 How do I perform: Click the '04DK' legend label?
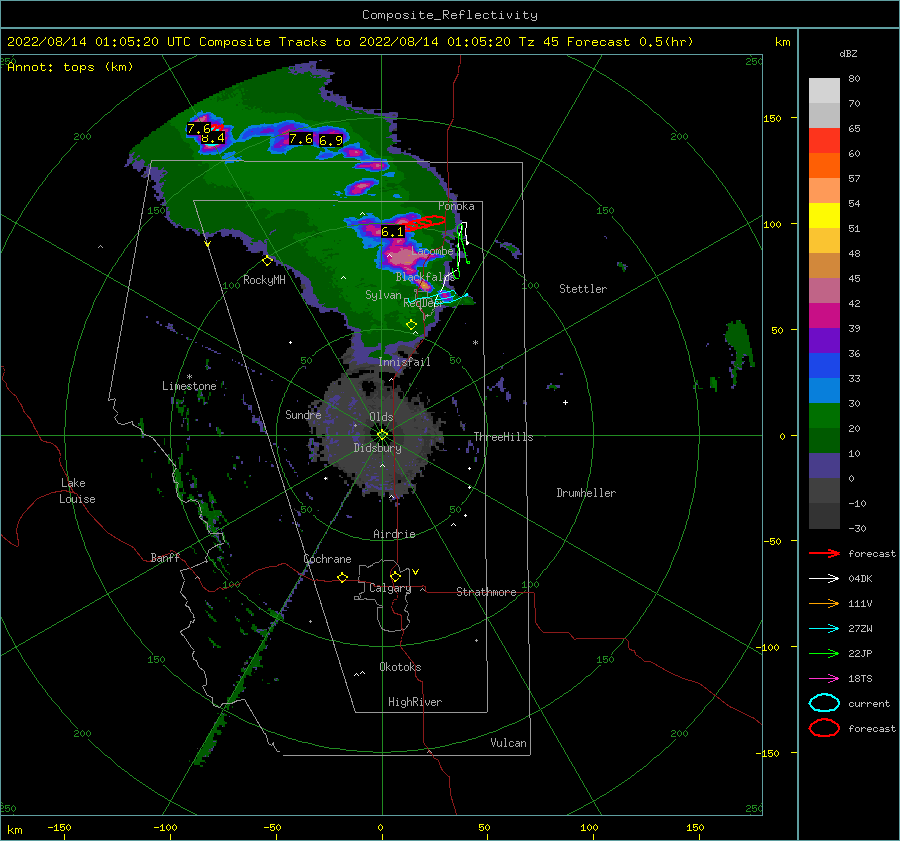coord(860,579)
